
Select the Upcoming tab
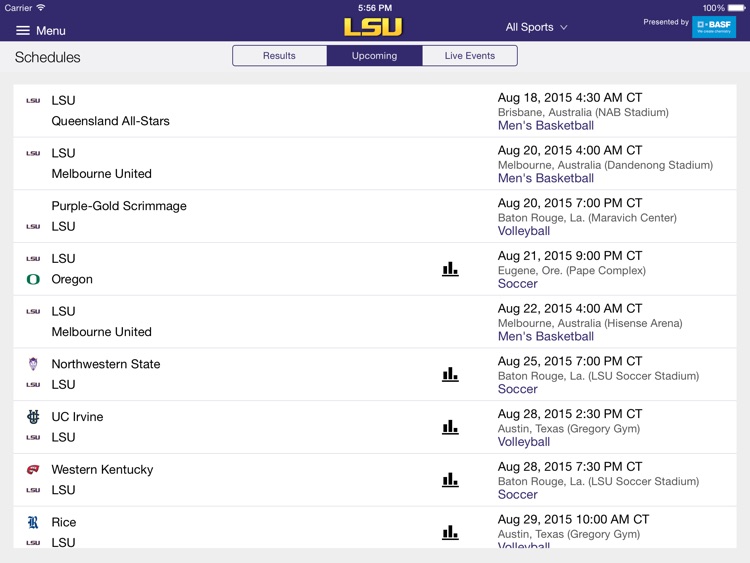pyautogui.click(x=375, y=55)
